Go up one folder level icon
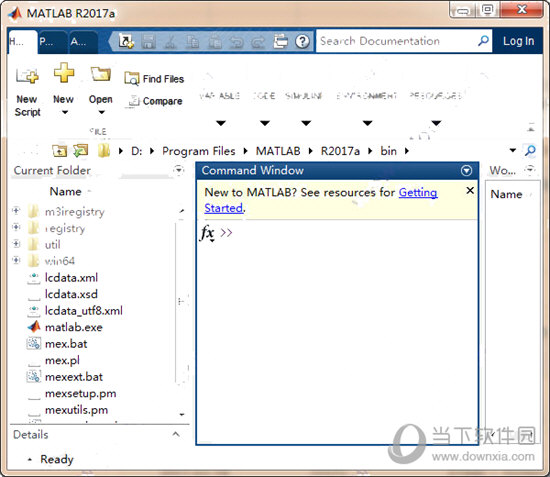 [60, 151]
